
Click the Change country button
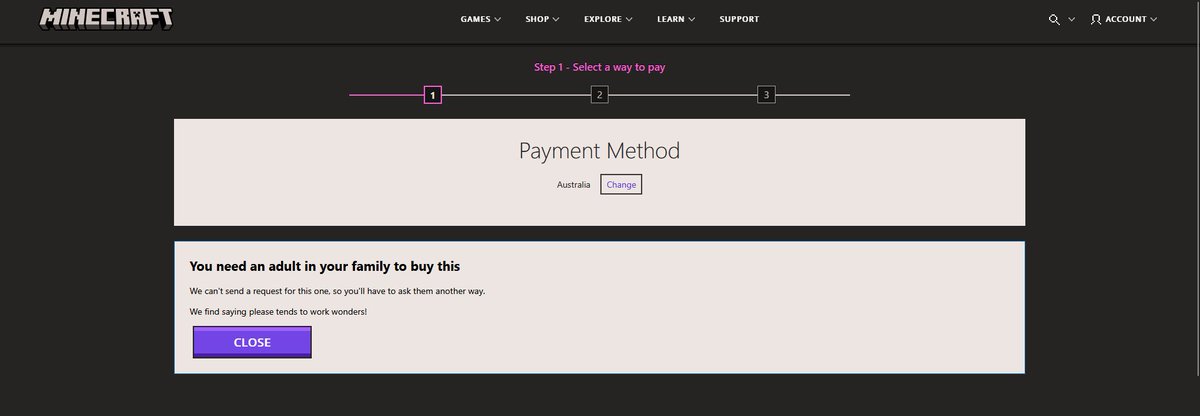[x=621, y=185]
